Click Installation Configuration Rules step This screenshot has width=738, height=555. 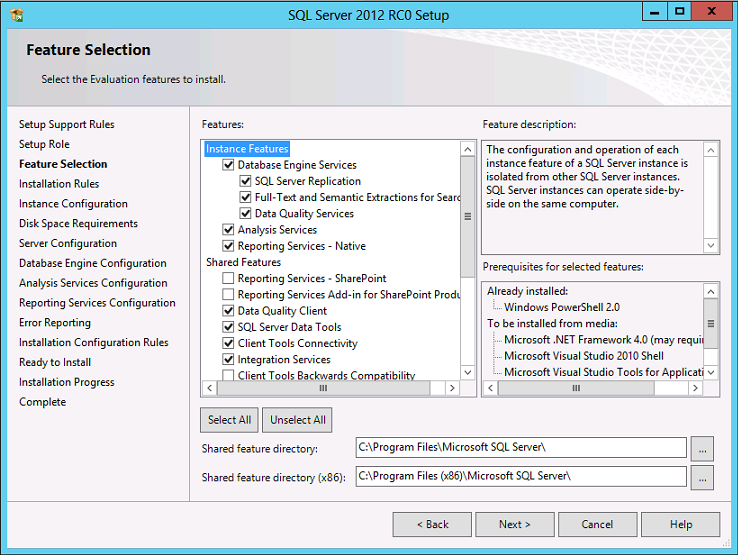tap(94, 342)
